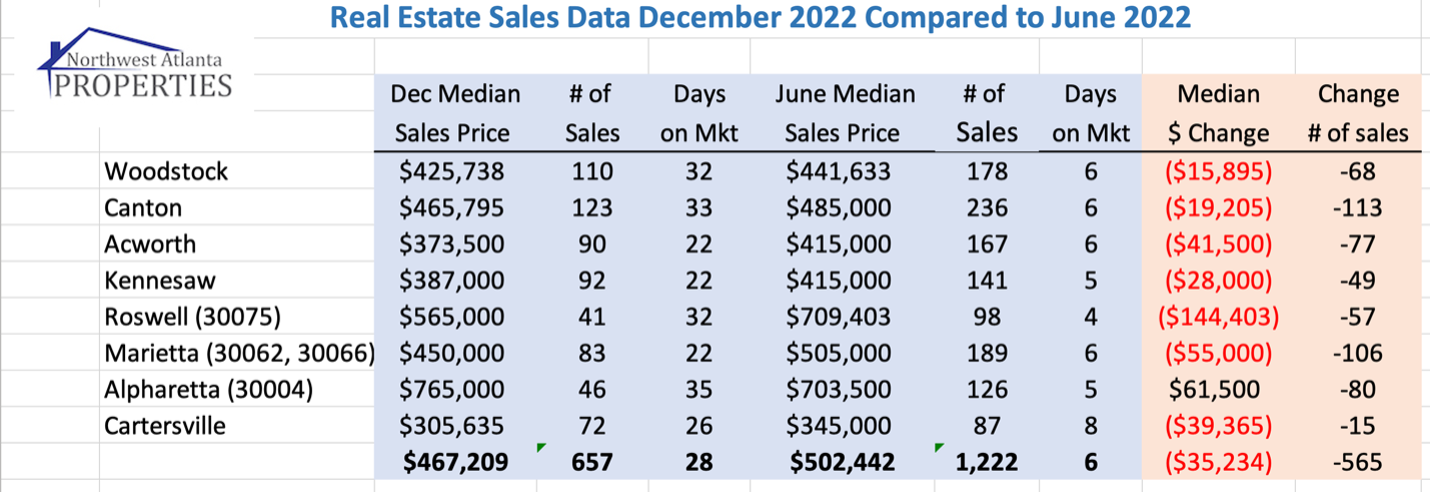This screenshot has height=495, width=1430.
Task: Click the $502,442 June total cell
Action: pyautogui.click(x=844, y=462)
